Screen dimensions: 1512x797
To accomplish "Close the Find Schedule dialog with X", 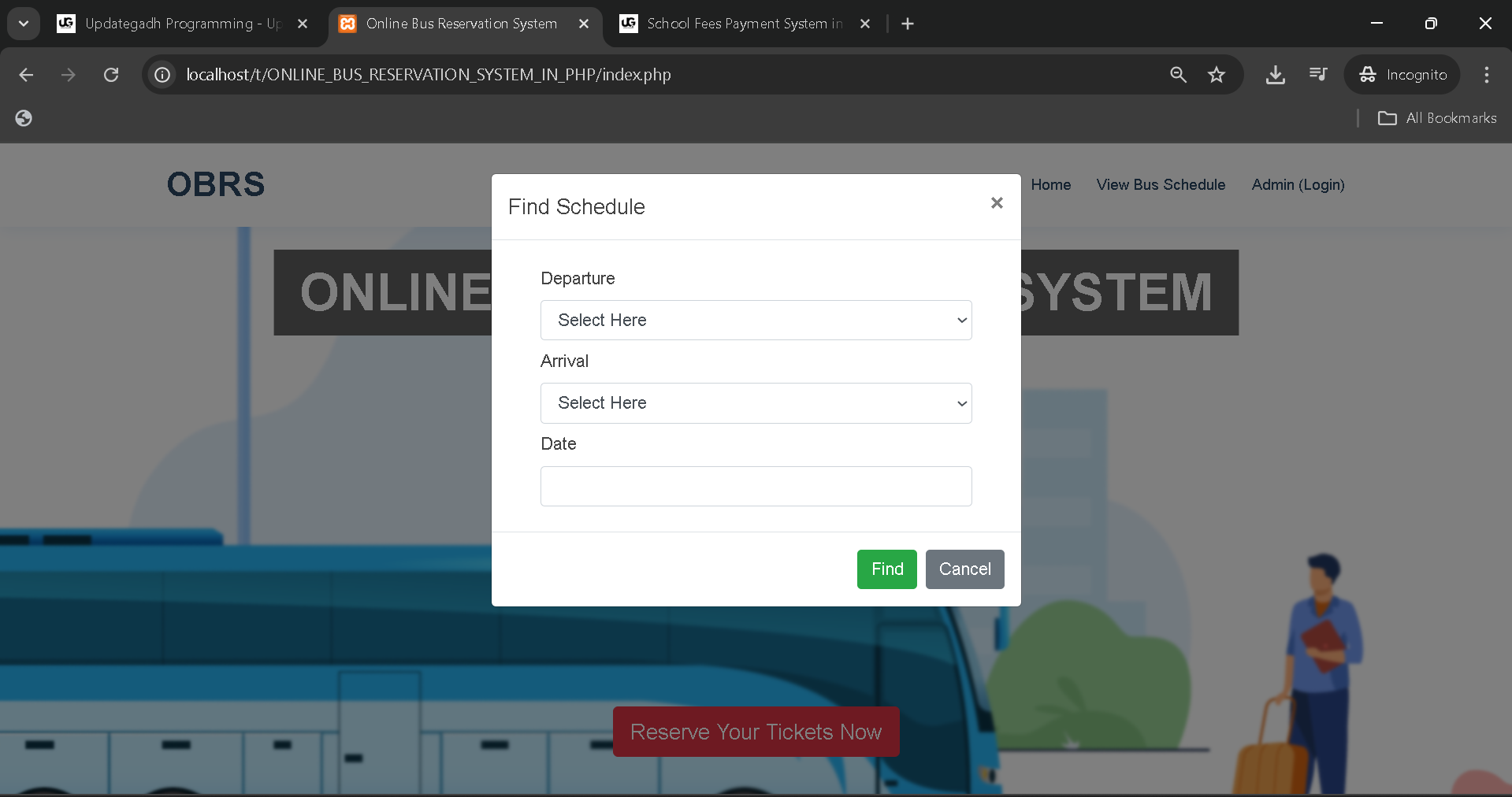I will 996,203.
